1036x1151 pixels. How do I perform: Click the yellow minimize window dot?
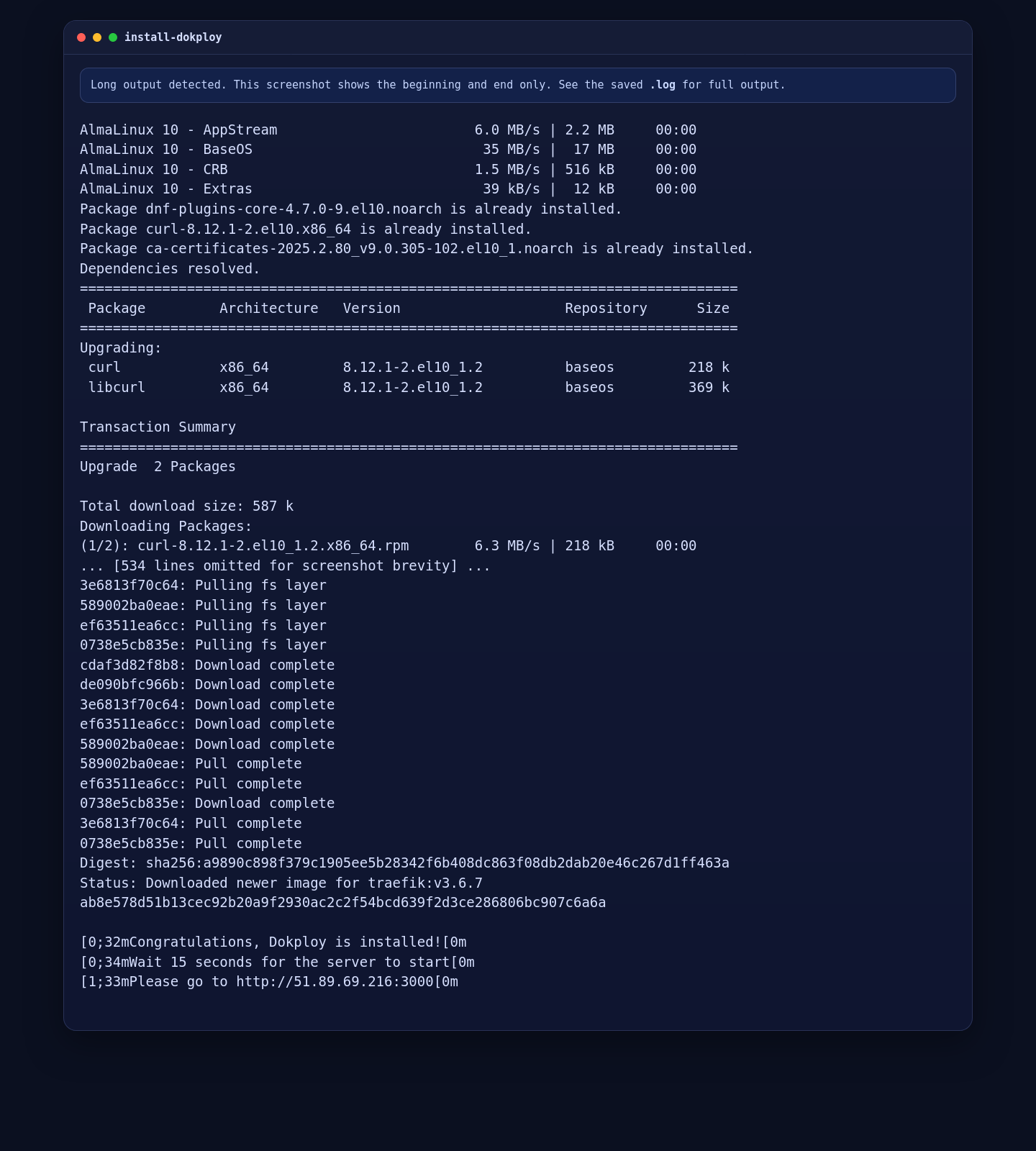point(97,37)
